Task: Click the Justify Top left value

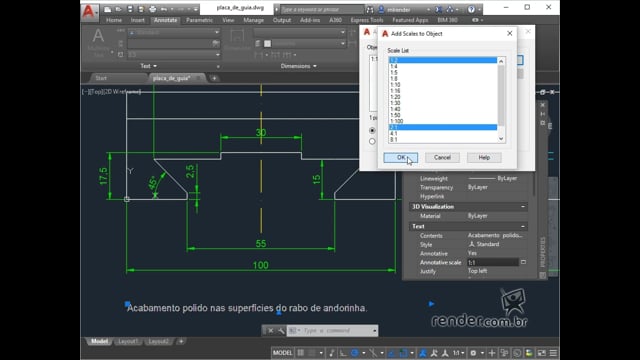Action: tap(477, 271)
